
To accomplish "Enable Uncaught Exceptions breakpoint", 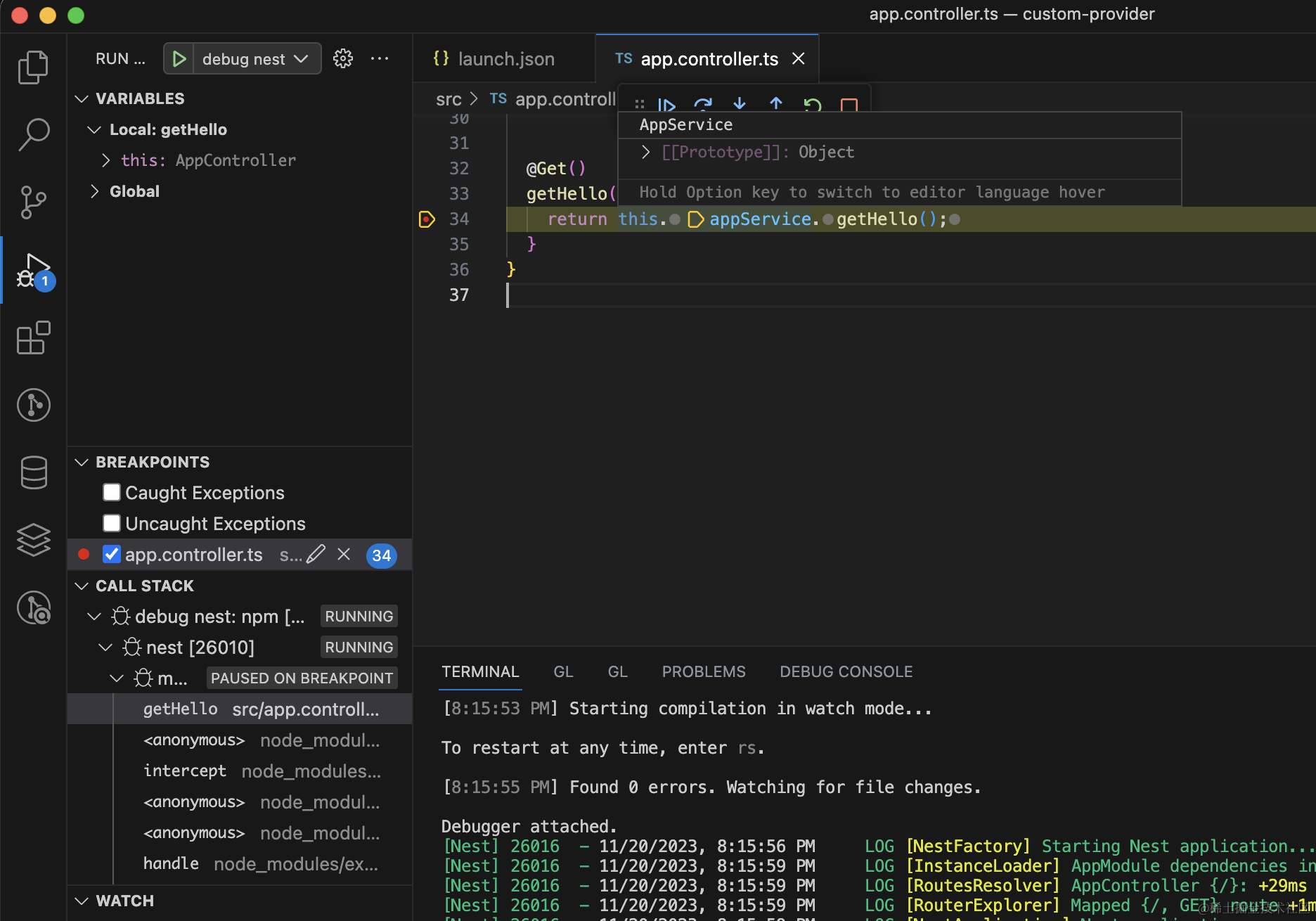I will pos(112,523).
